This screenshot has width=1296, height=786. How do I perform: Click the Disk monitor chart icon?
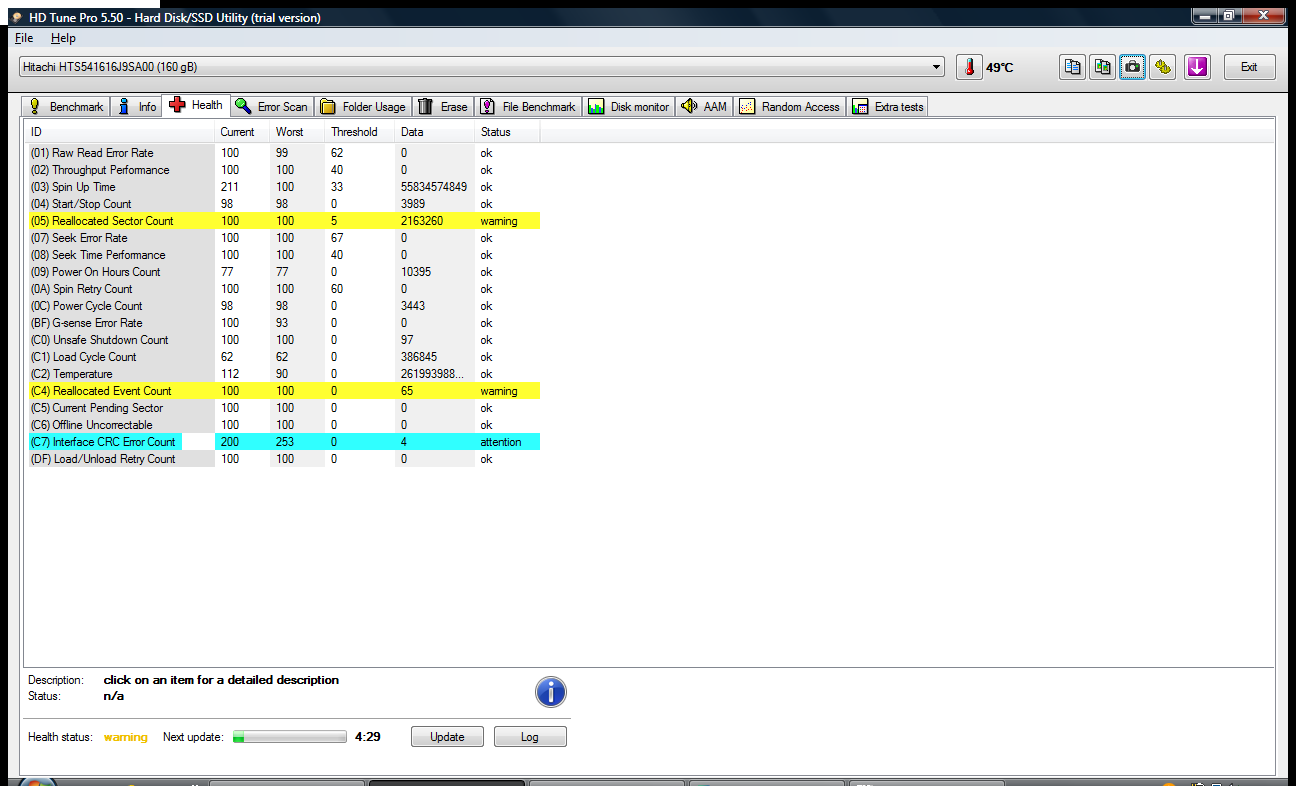tap(596, 106)
